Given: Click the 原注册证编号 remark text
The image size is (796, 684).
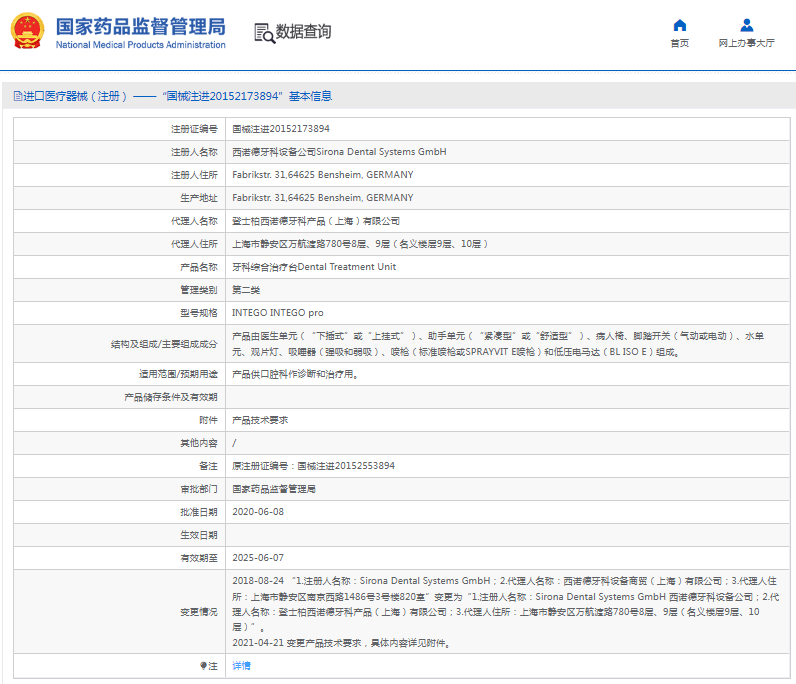Looking at the screenshot, I should click(x=313, y=466).
